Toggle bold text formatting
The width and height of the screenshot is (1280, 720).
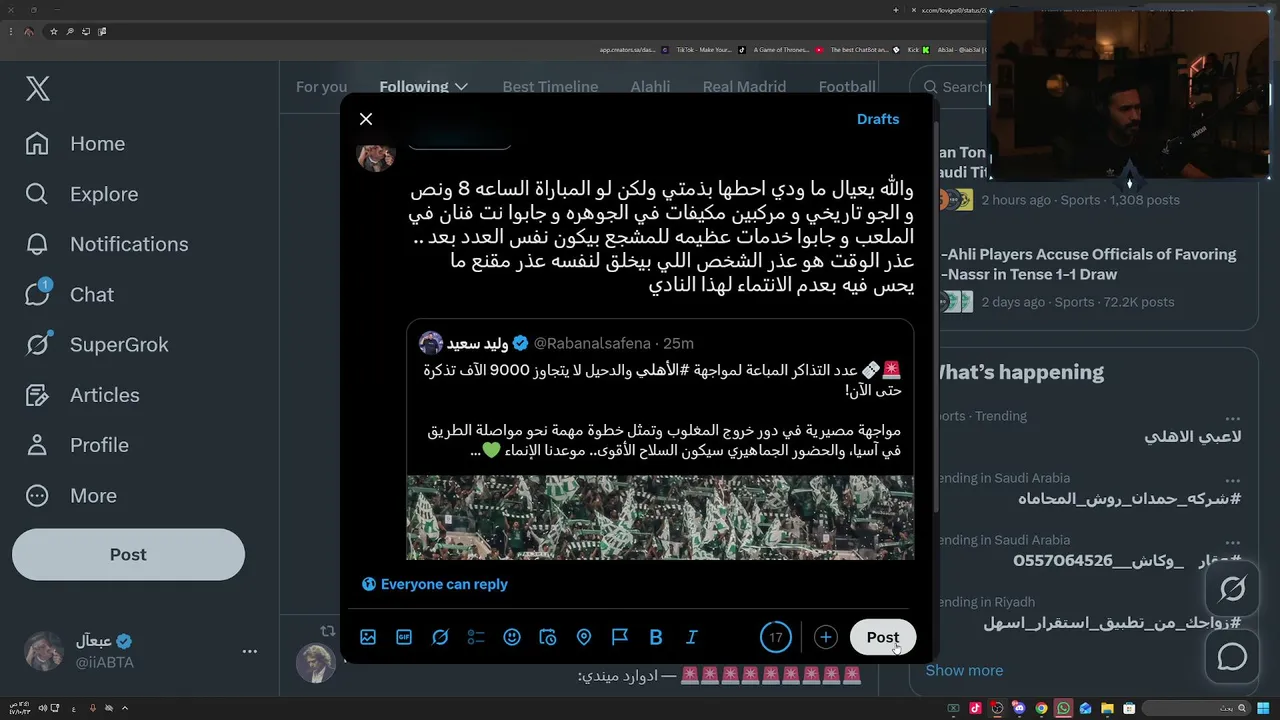tap(656, 637)
